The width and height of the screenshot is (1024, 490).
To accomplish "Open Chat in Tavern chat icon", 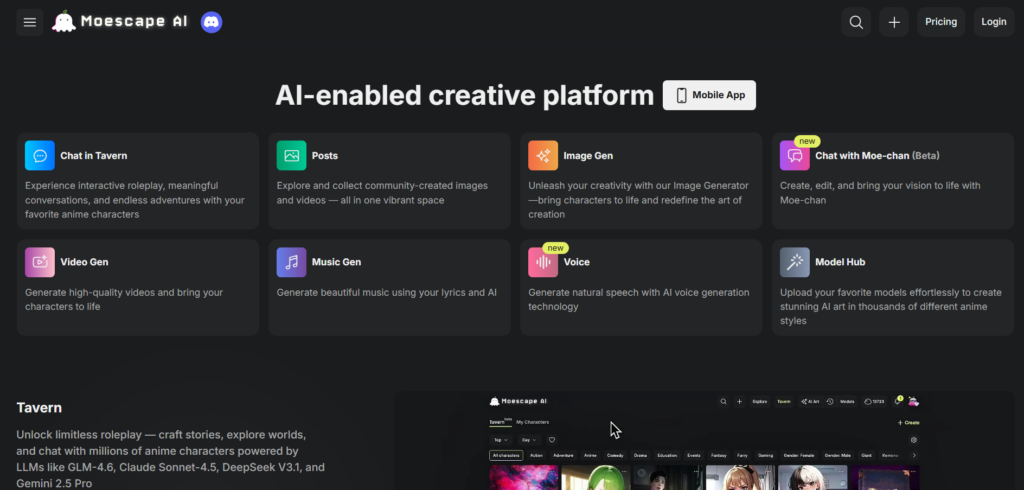I will [40, 155].
